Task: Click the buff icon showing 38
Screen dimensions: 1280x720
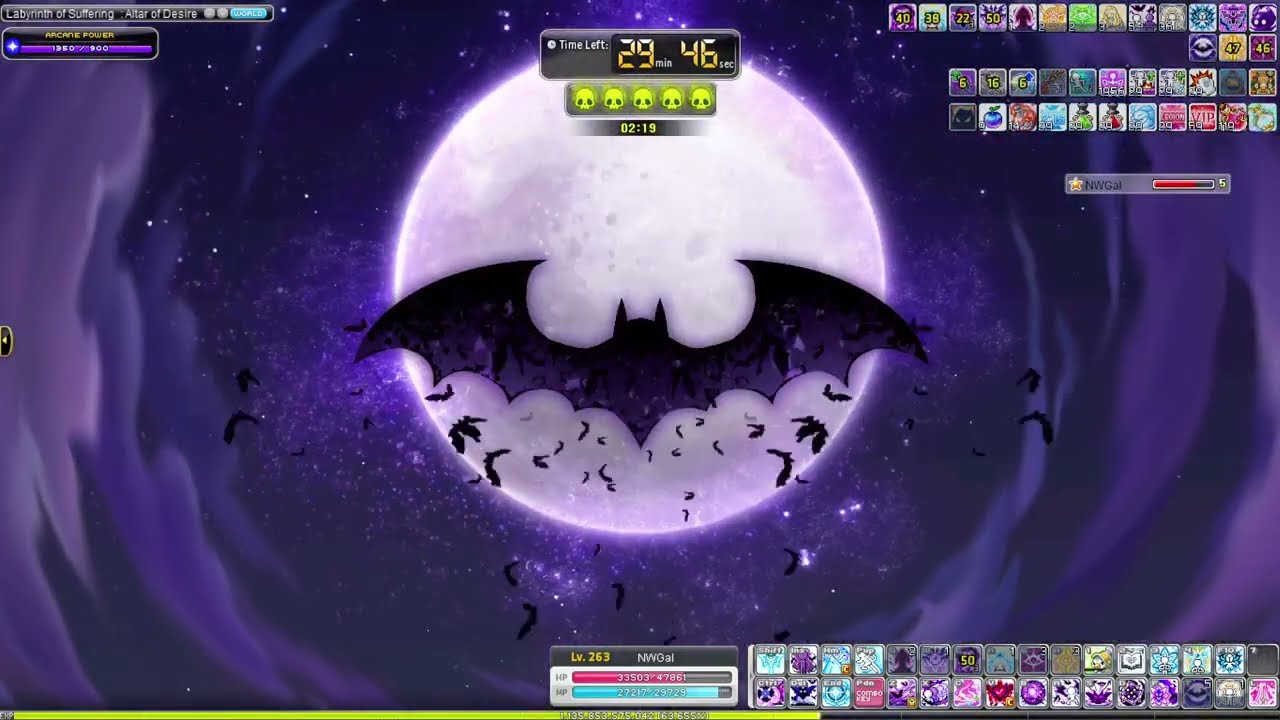Action: point(933,18)
